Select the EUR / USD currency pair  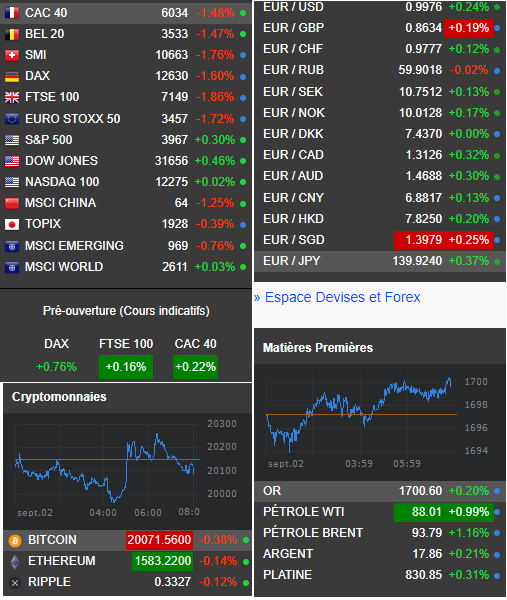pos(293,7)
